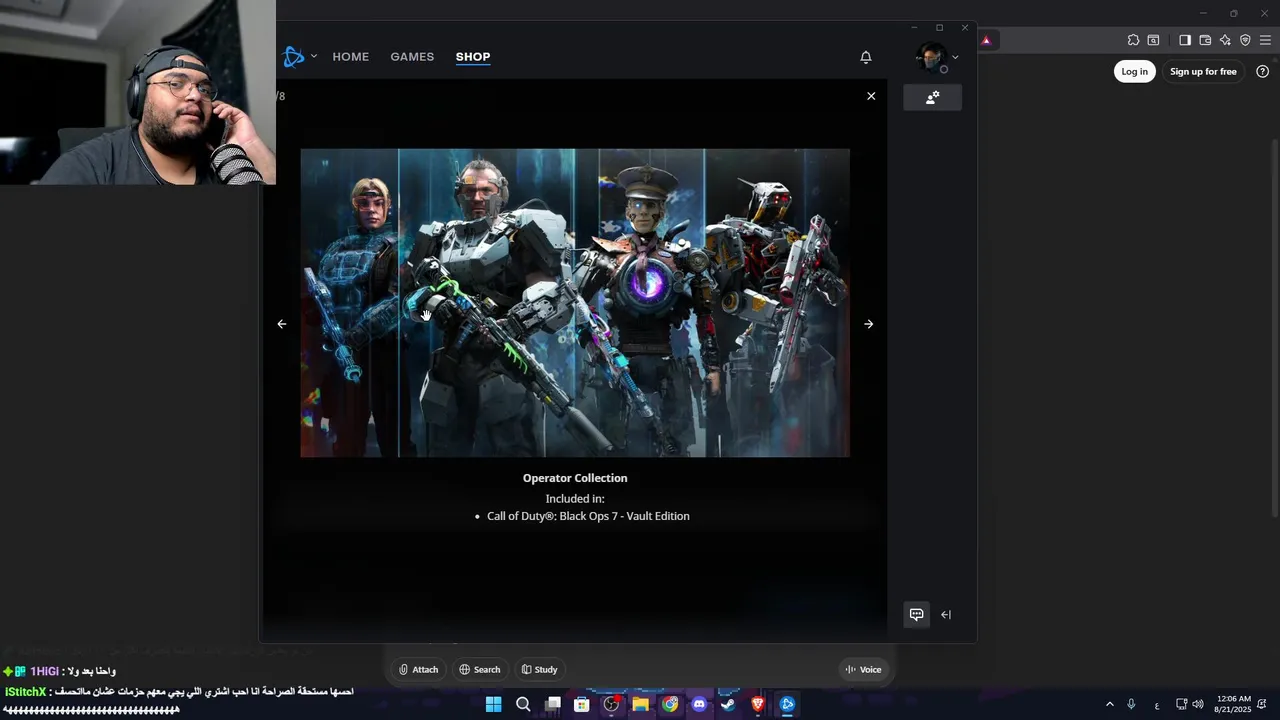Show the previous gallery image
Image resolution: width=1280 pixels, height=720 pixels.
(x=282, y=324)
